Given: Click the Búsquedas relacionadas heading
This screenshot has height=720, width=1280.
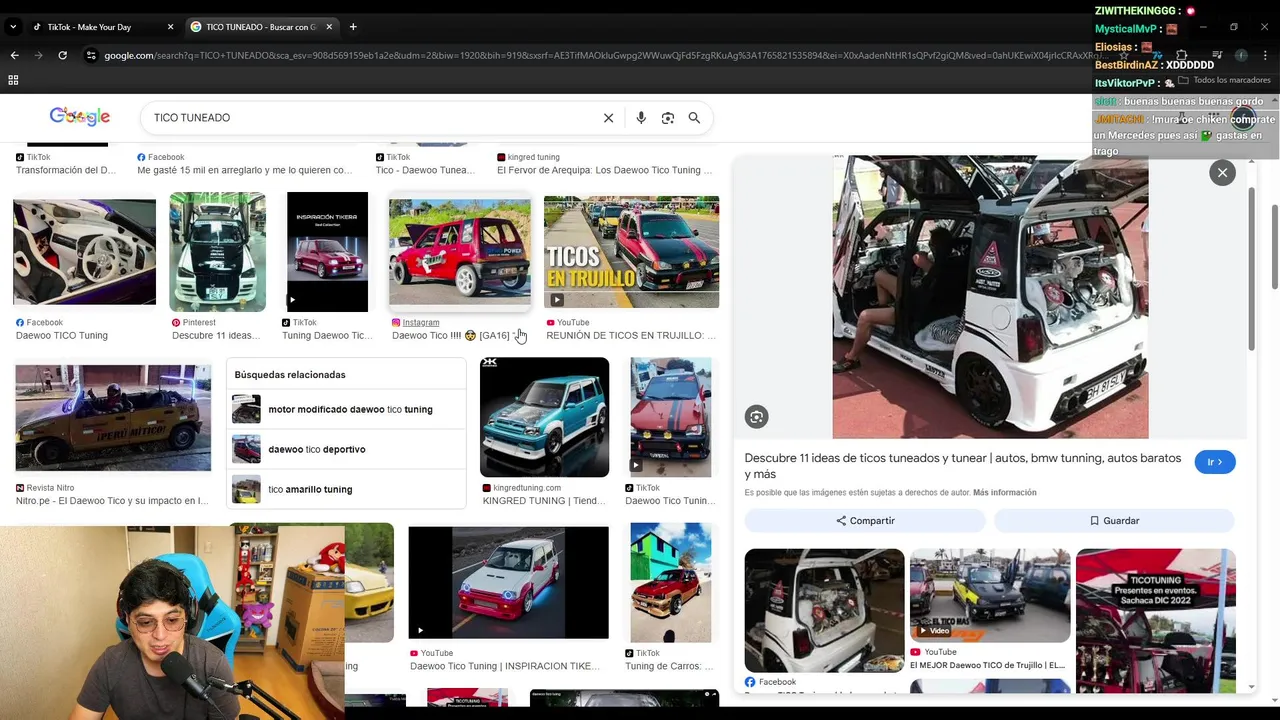Looking at the screenshot, I should tap(290, 375).
